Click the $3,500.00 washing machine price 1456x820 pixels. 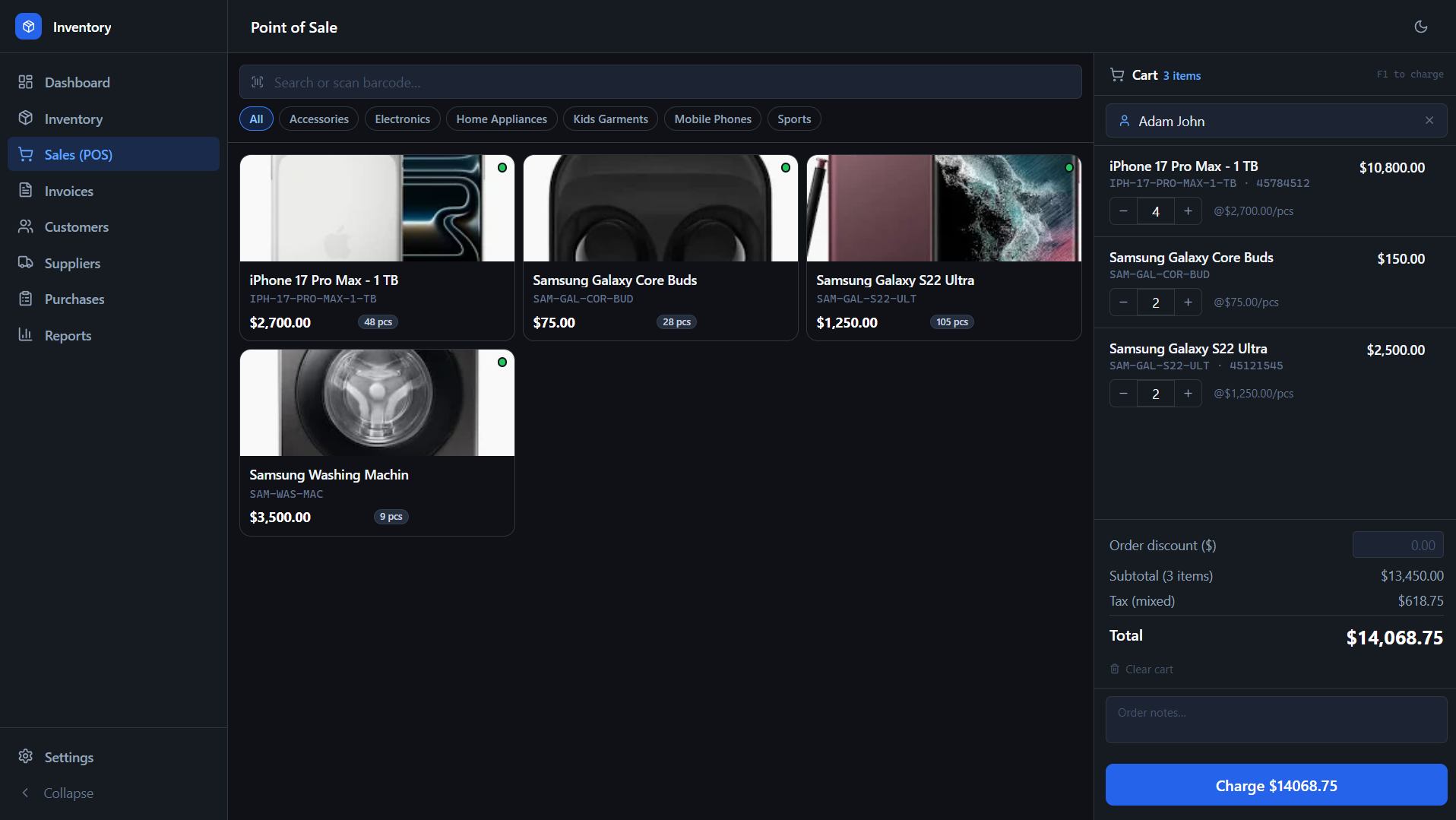280,517
